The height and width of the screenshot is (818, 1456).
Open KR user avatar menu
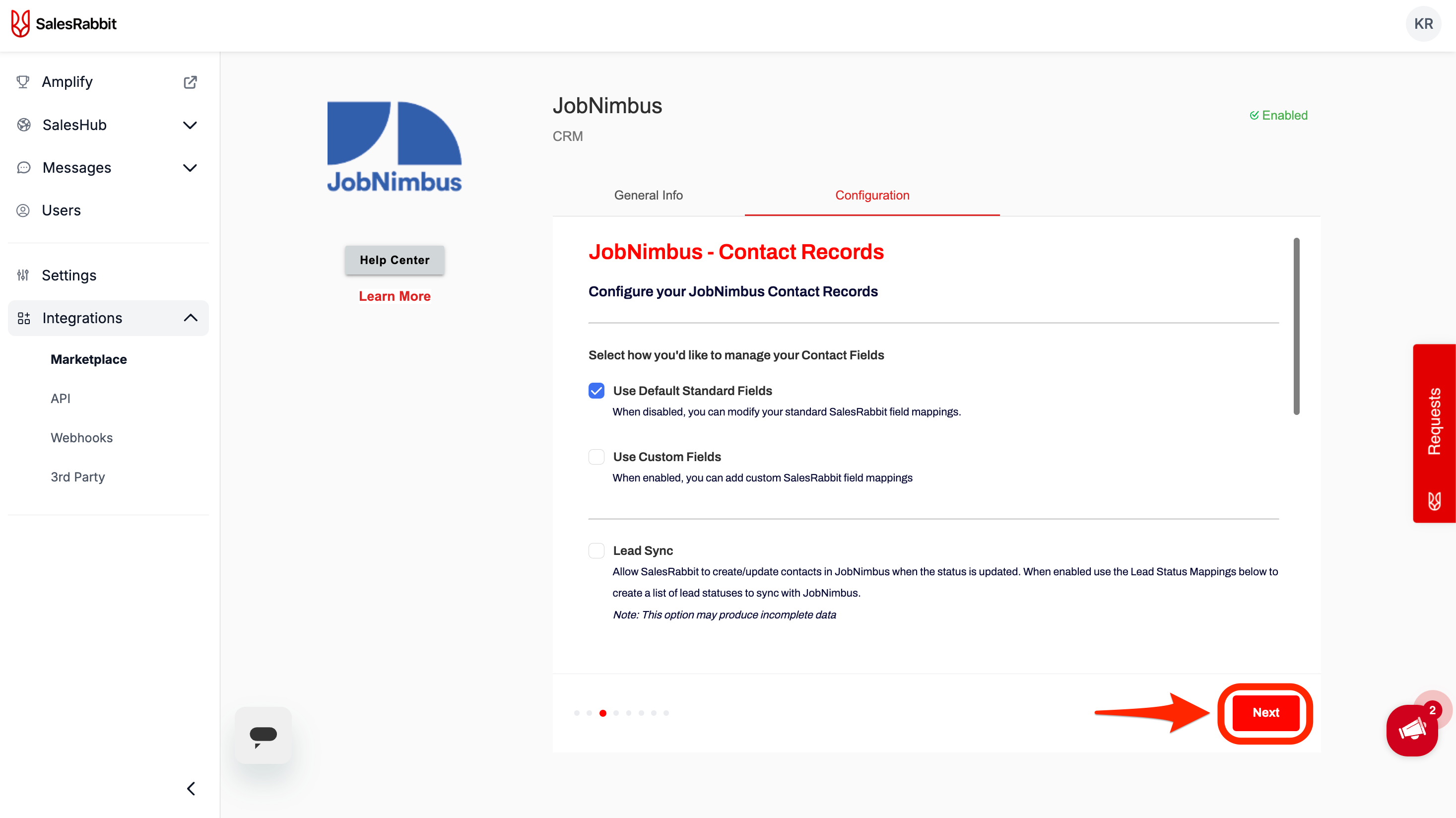click(x=1423, y=24)
